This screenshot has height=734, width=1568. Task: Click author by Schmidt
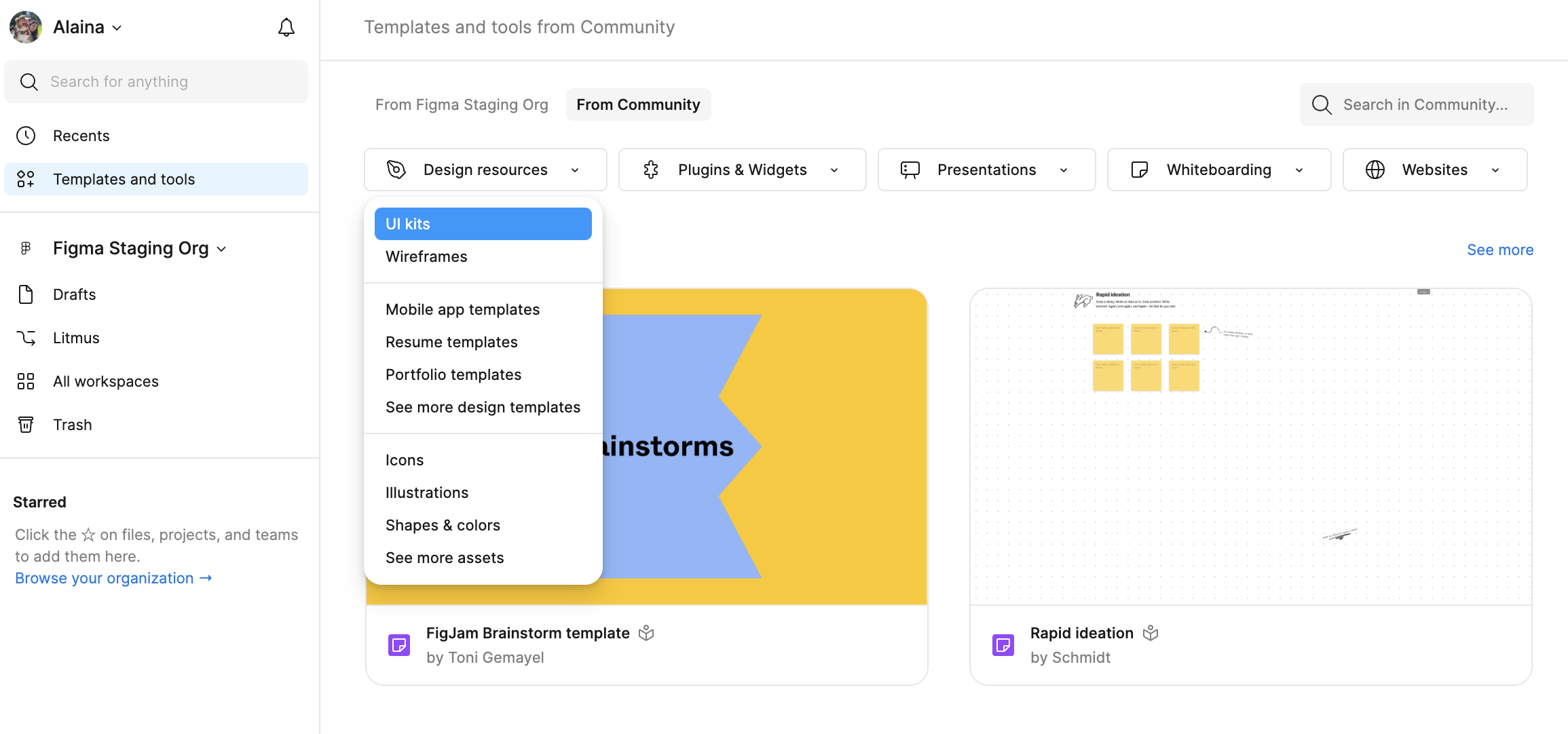(1070, 657)
